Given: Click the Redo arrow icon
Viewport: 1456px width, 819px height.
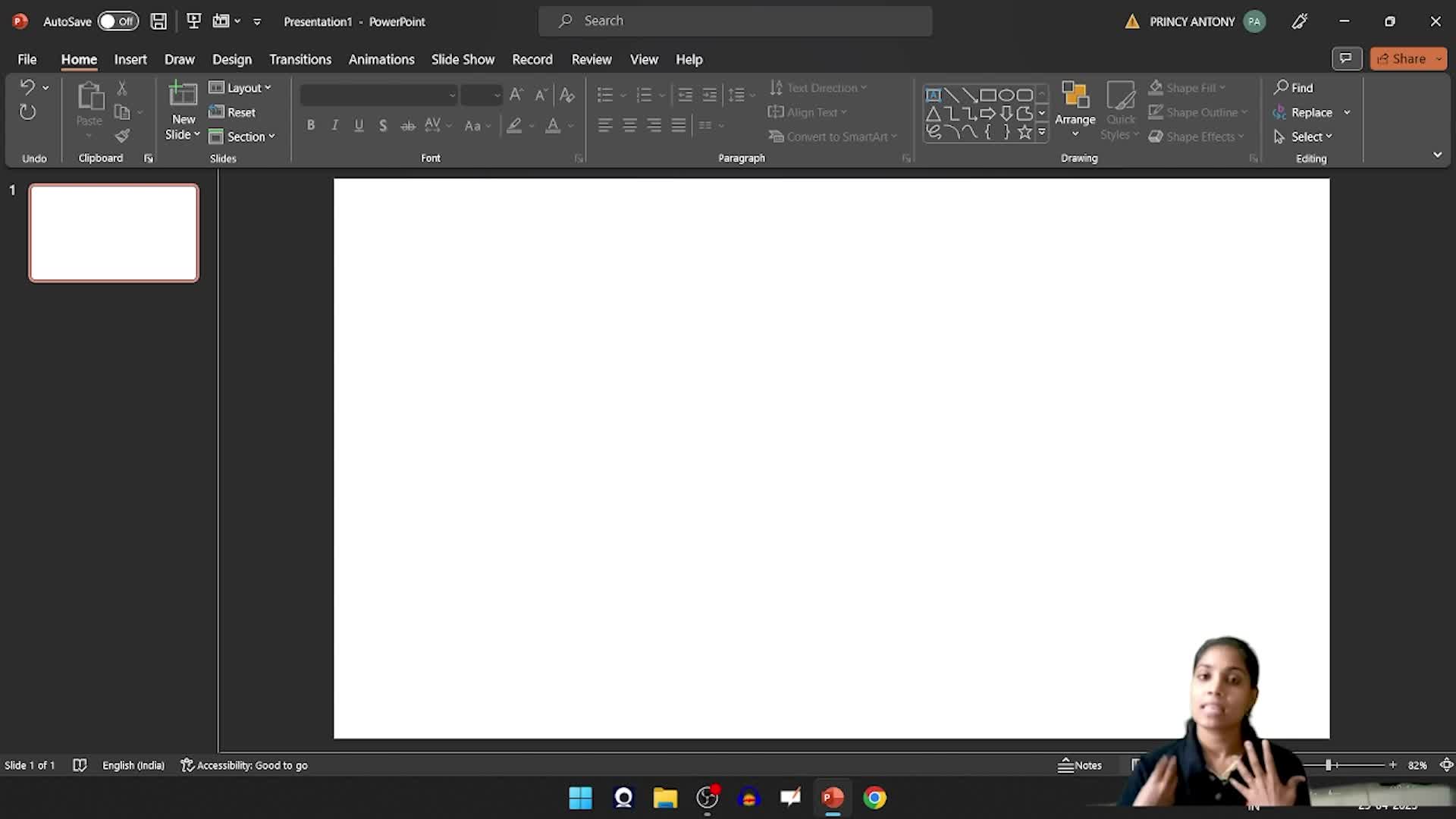Looking at the screenshot, I should point(27,113).
